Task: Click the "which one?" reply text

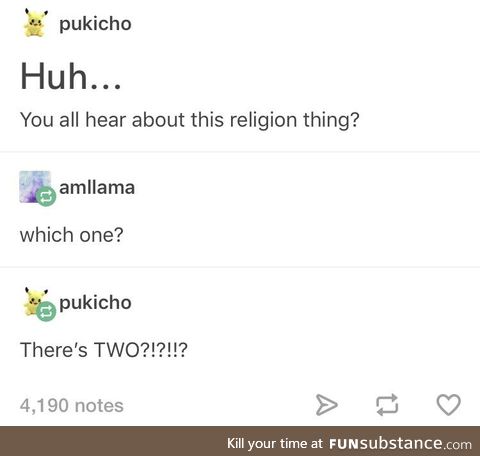Action: point(72,235)
